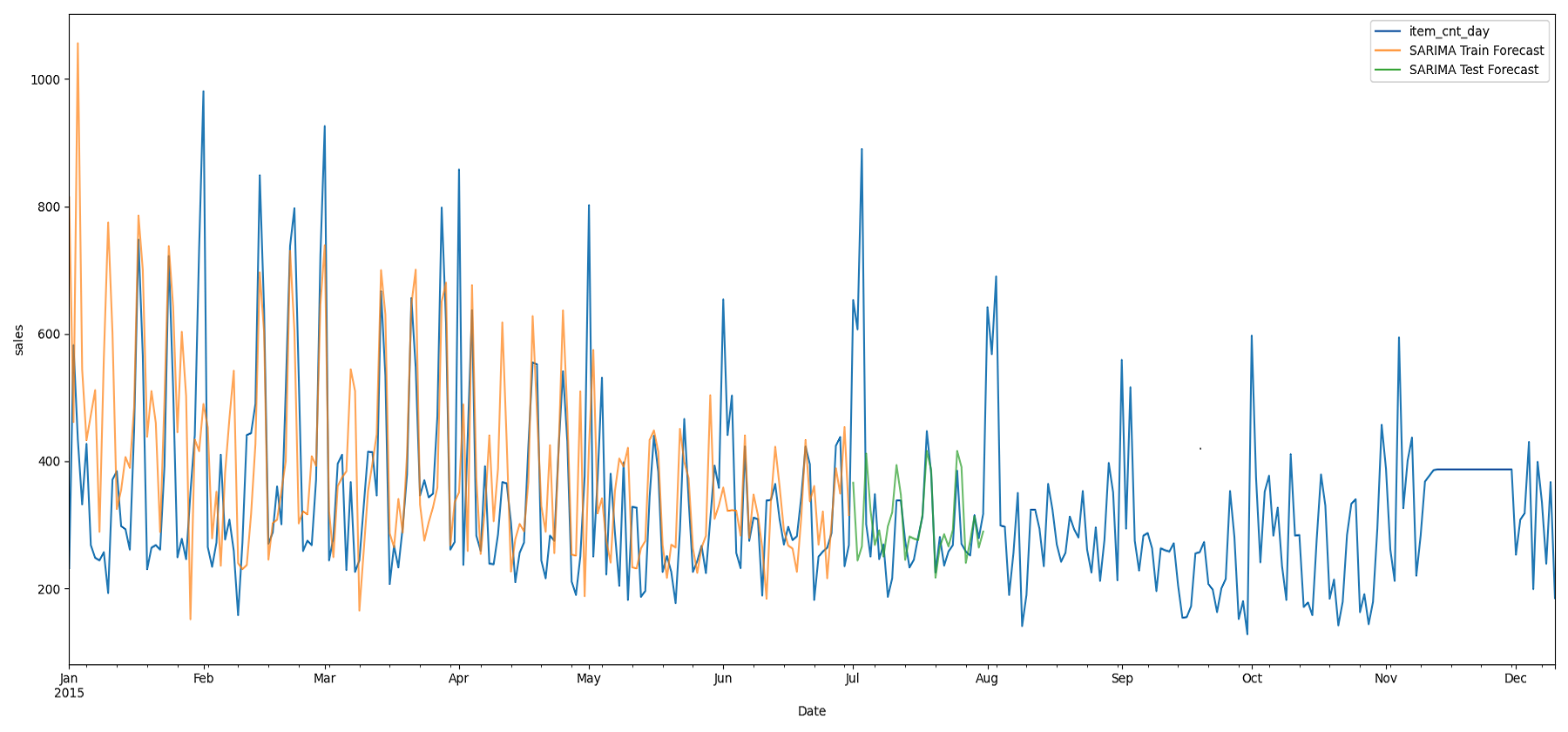Click the Nov x-axis tick label
This screenshot has width=1568, height=732.
tap(1386, 679)
